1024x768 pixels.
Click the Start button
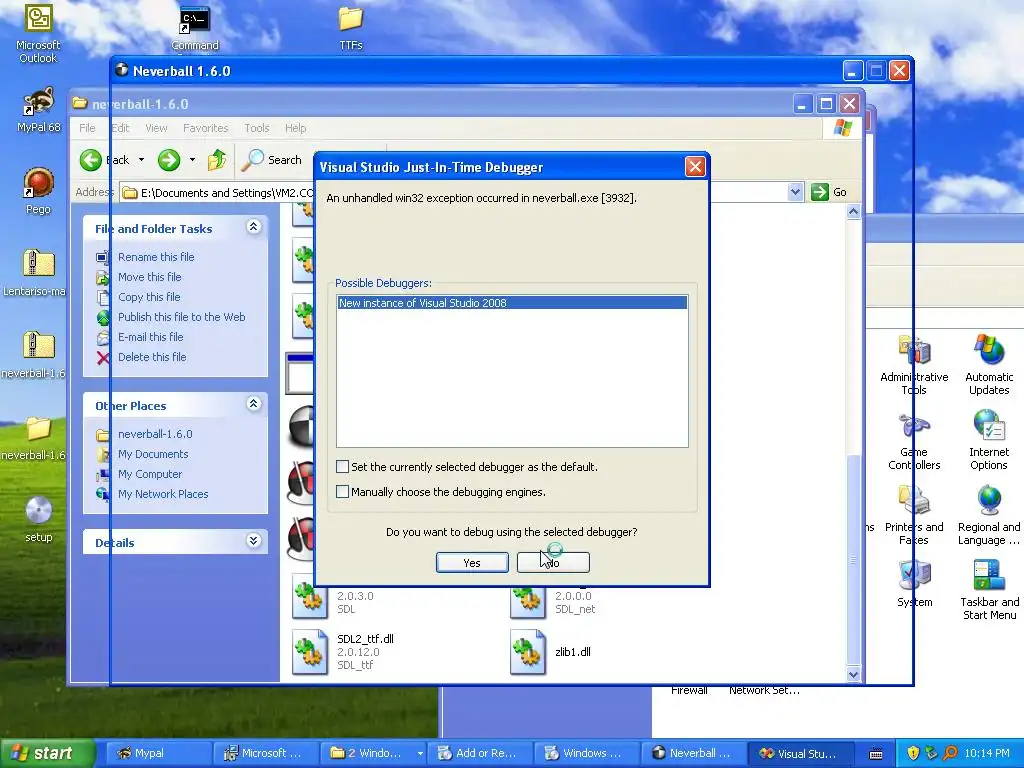click(47, 753)
